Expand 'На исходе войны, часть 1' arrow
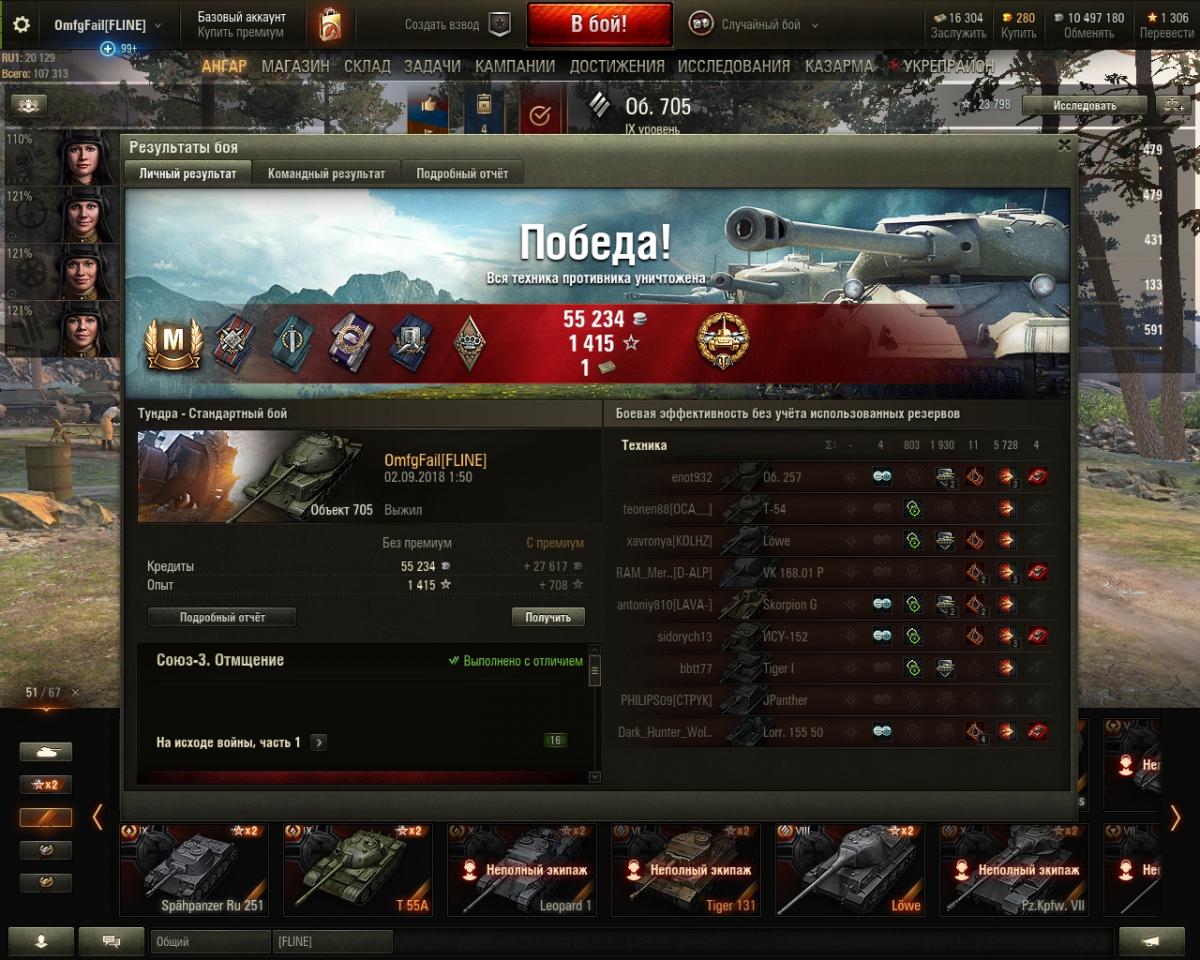The image size is (1200, 960). [x=318, y=742]
